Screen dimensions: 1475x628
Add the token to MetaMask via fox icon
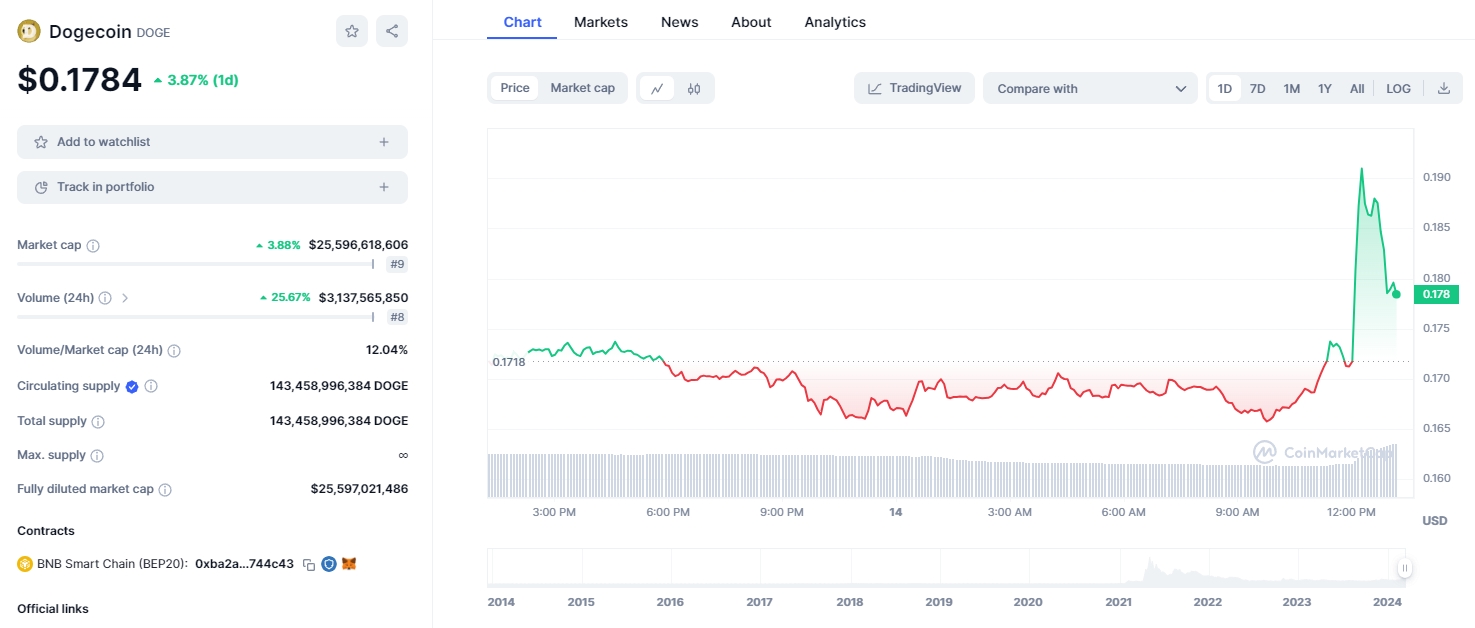pyautogui.click(x=349, y=564)
